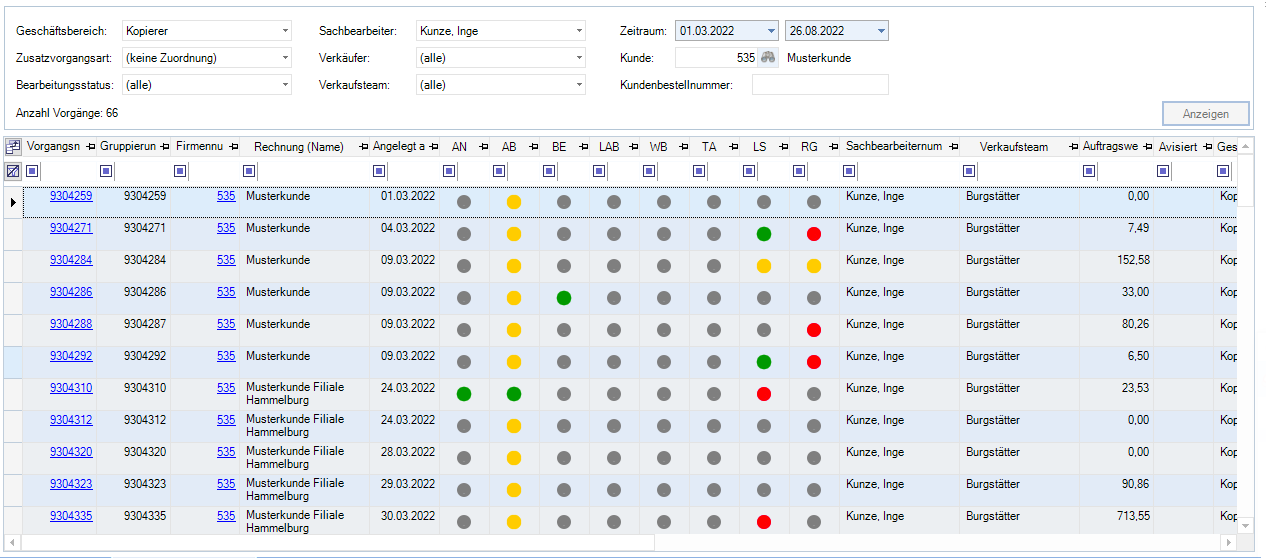Viewport: 1266px width, 558px height.
Task: Click green LS status dot for 9304292
Action: pos(764,362)
